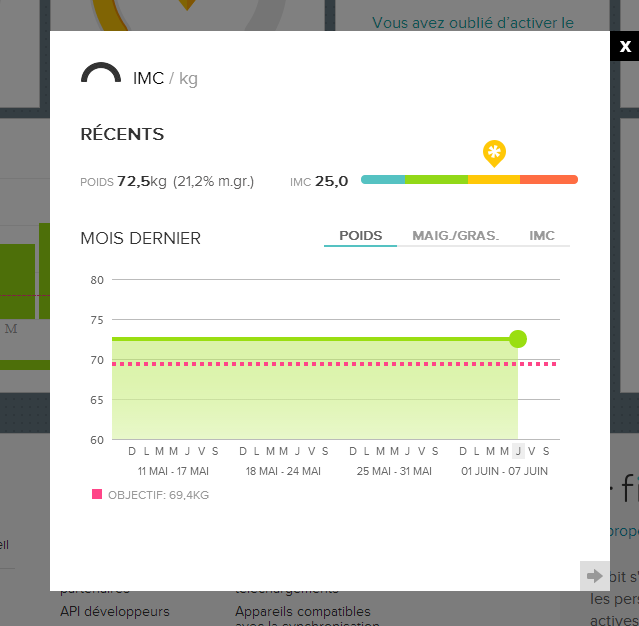639x626 pixels.
Task: Click the '25 MAI - 31 MAI' week label
Action: [394, 471]
